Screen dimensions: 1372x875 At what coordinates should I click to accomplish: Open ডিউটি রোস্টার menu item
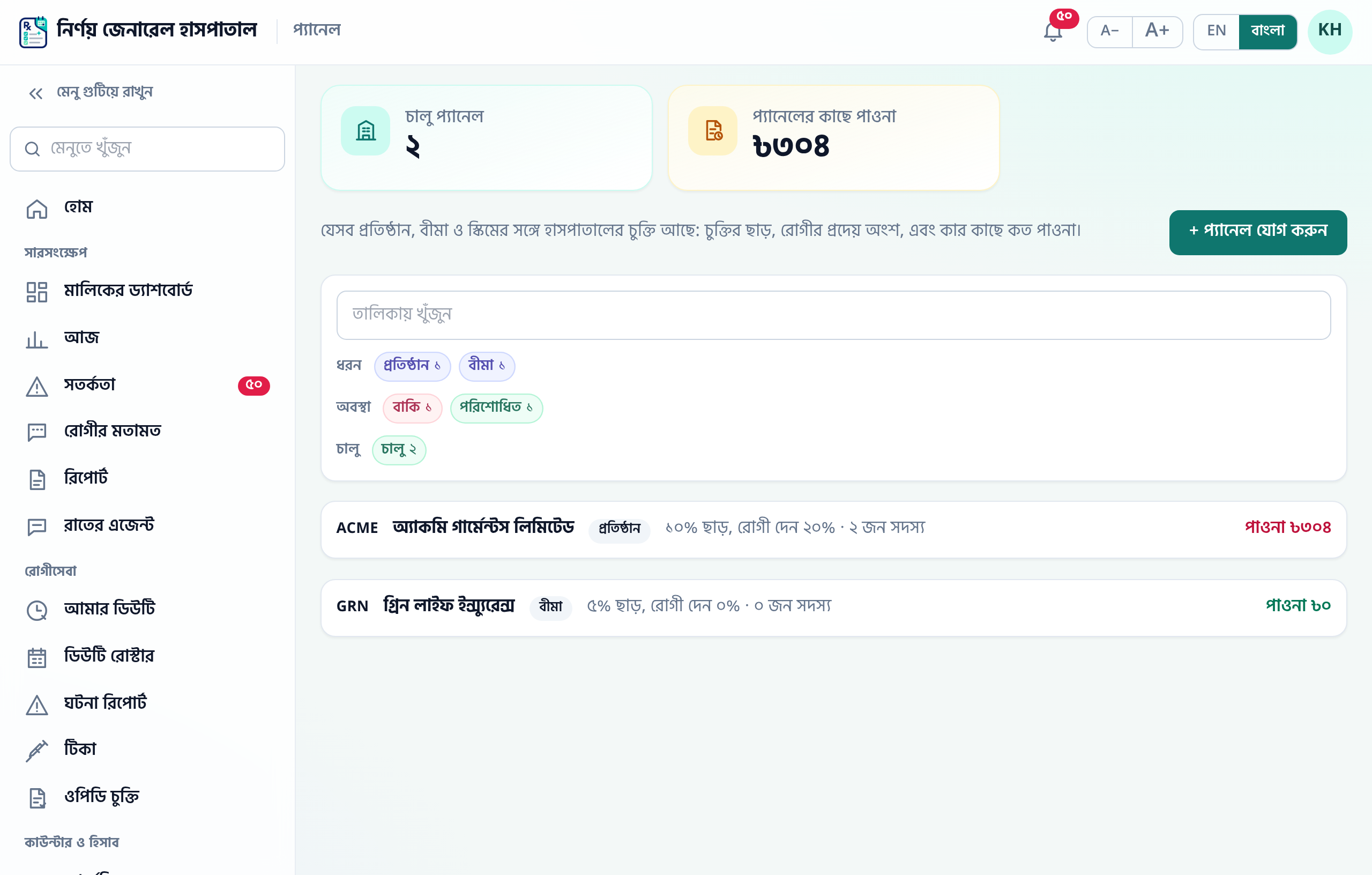(147, 657)
